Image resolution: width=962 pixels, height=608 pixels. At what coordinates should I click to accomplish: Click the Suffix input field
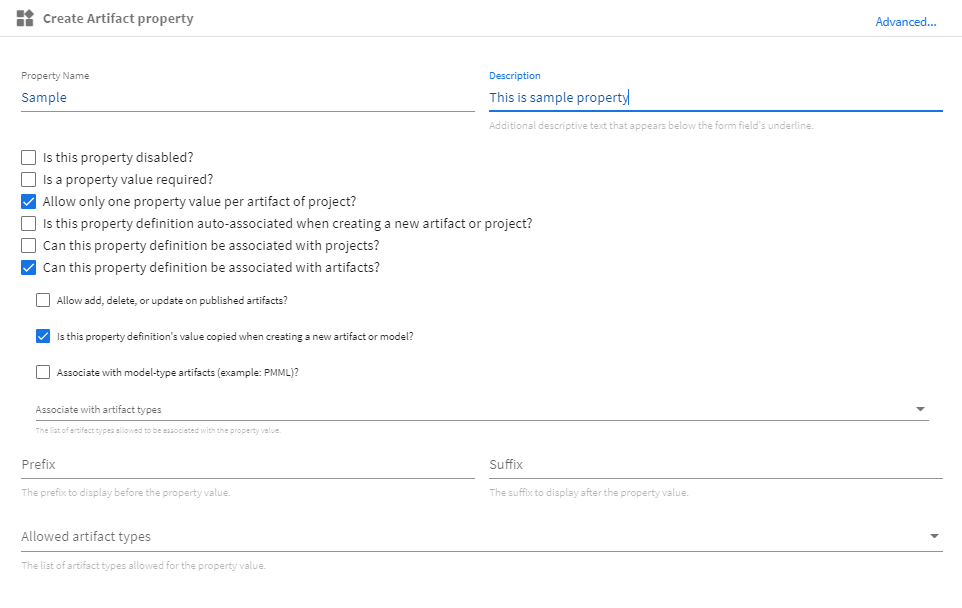[x=715, y=465]
